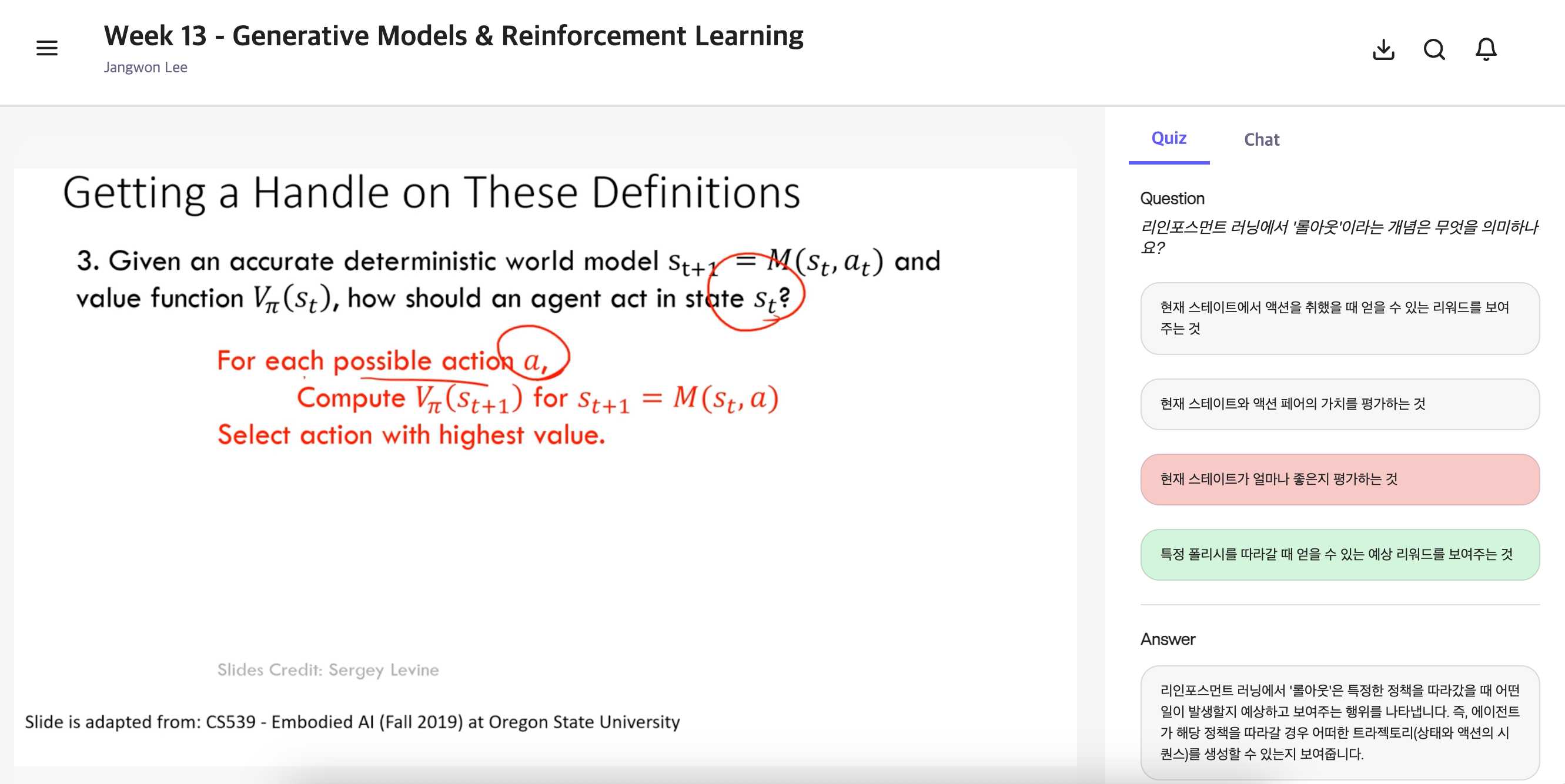Image resolution: width=1565 pixels, height=784 pixels.
Task: Switch to the Quiz tab
Action: click(x=1168, y=139)
